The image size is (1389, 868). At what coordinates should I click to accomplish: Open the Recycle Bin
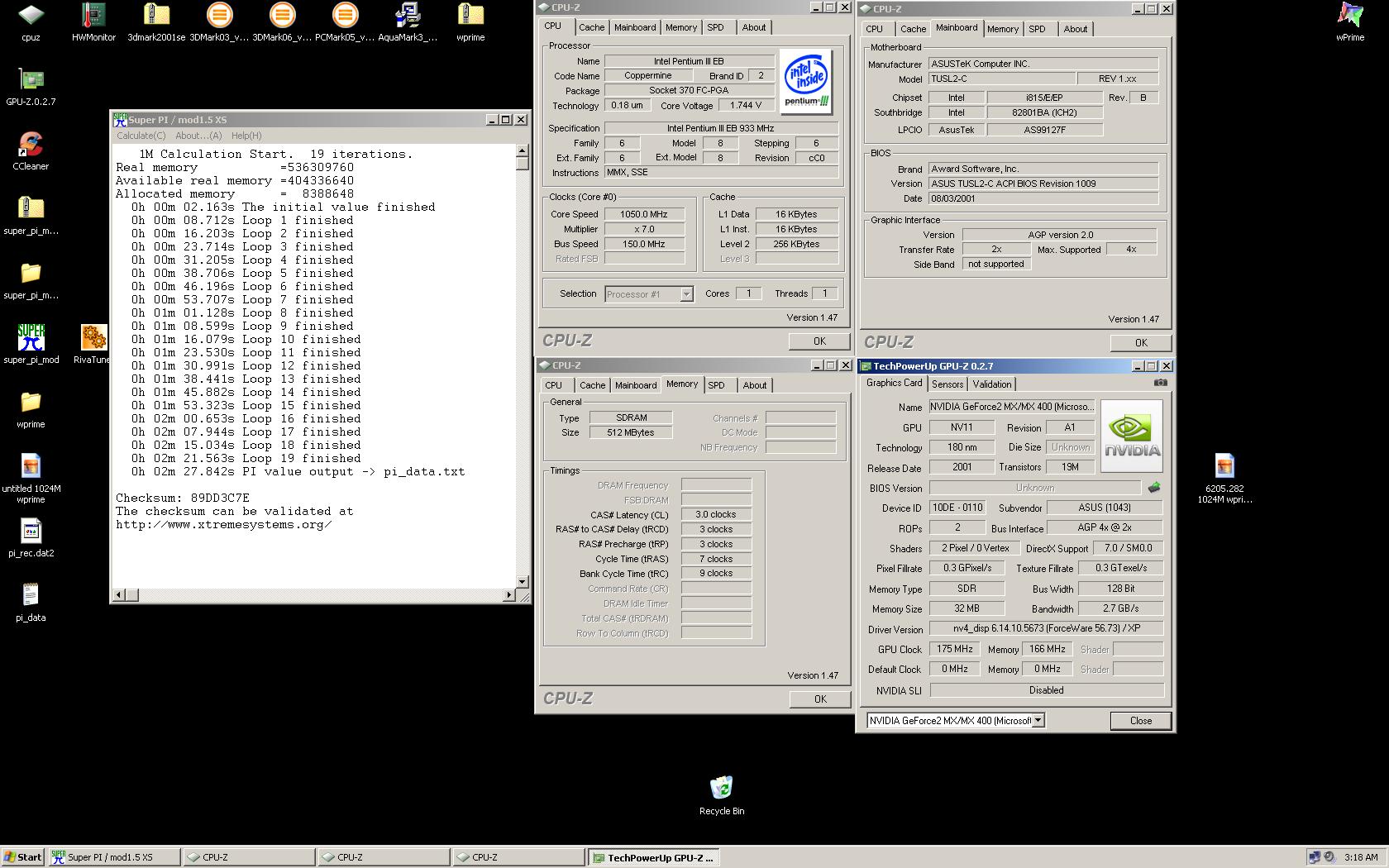pos(721,795)
